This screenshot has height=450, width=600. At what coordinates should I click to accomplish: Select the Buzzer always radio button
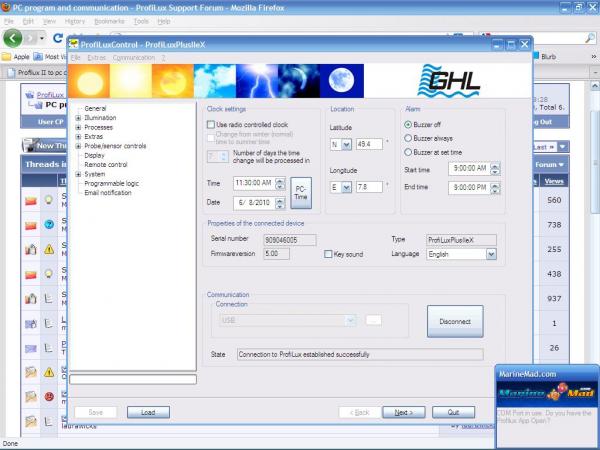pyautogui.click(x=408, y=138)
